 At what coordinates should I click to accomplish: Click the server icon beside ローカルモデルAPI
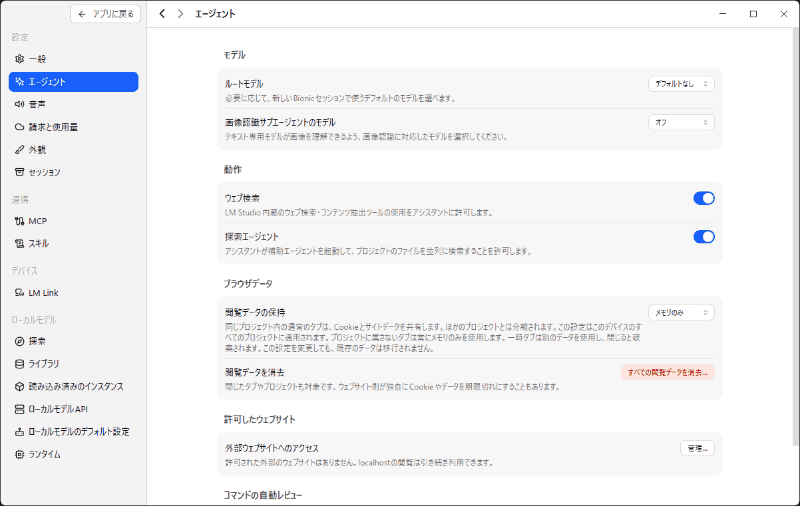[19, 409]
